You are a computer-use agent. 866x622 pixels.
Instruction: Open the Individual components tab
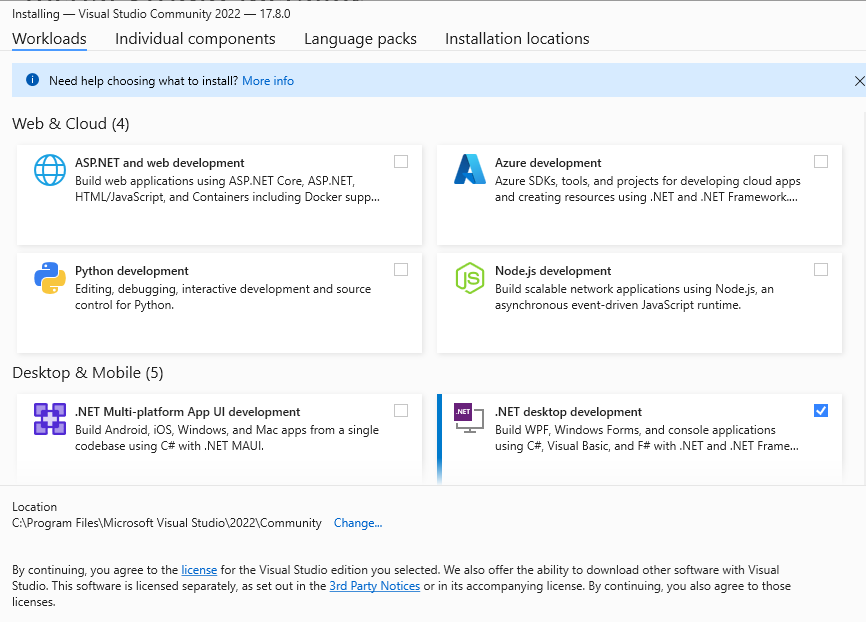pyautogui.click(x=195, y=39)
